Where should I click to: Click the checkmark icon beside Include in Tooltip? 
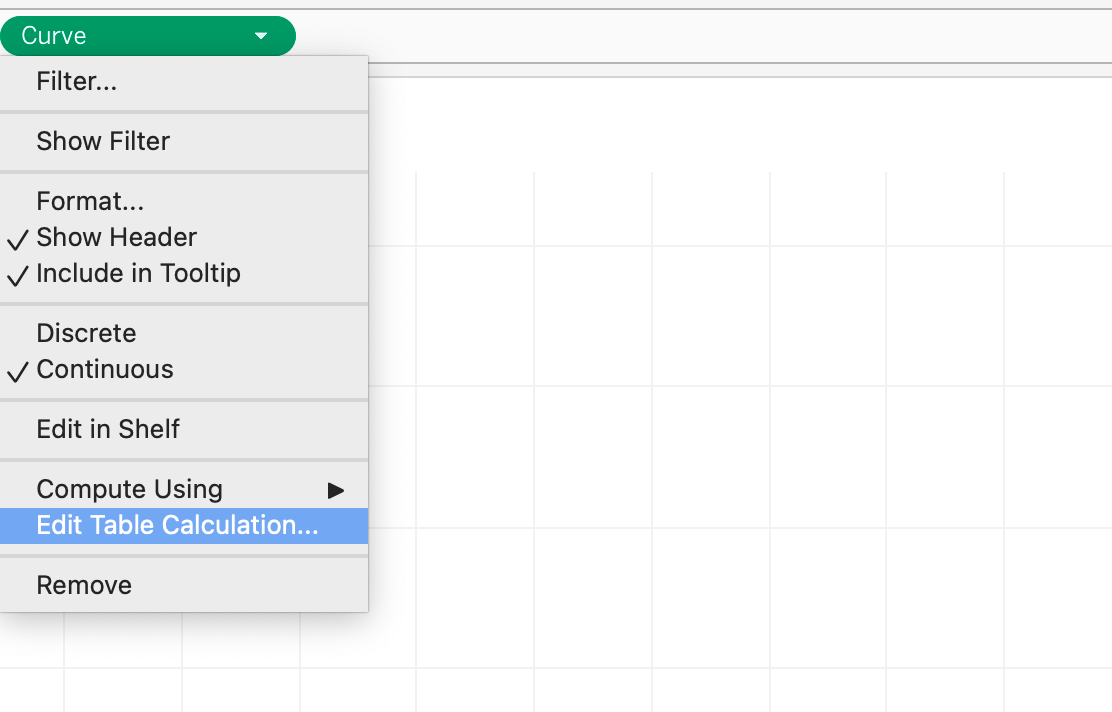pos(18,275)
